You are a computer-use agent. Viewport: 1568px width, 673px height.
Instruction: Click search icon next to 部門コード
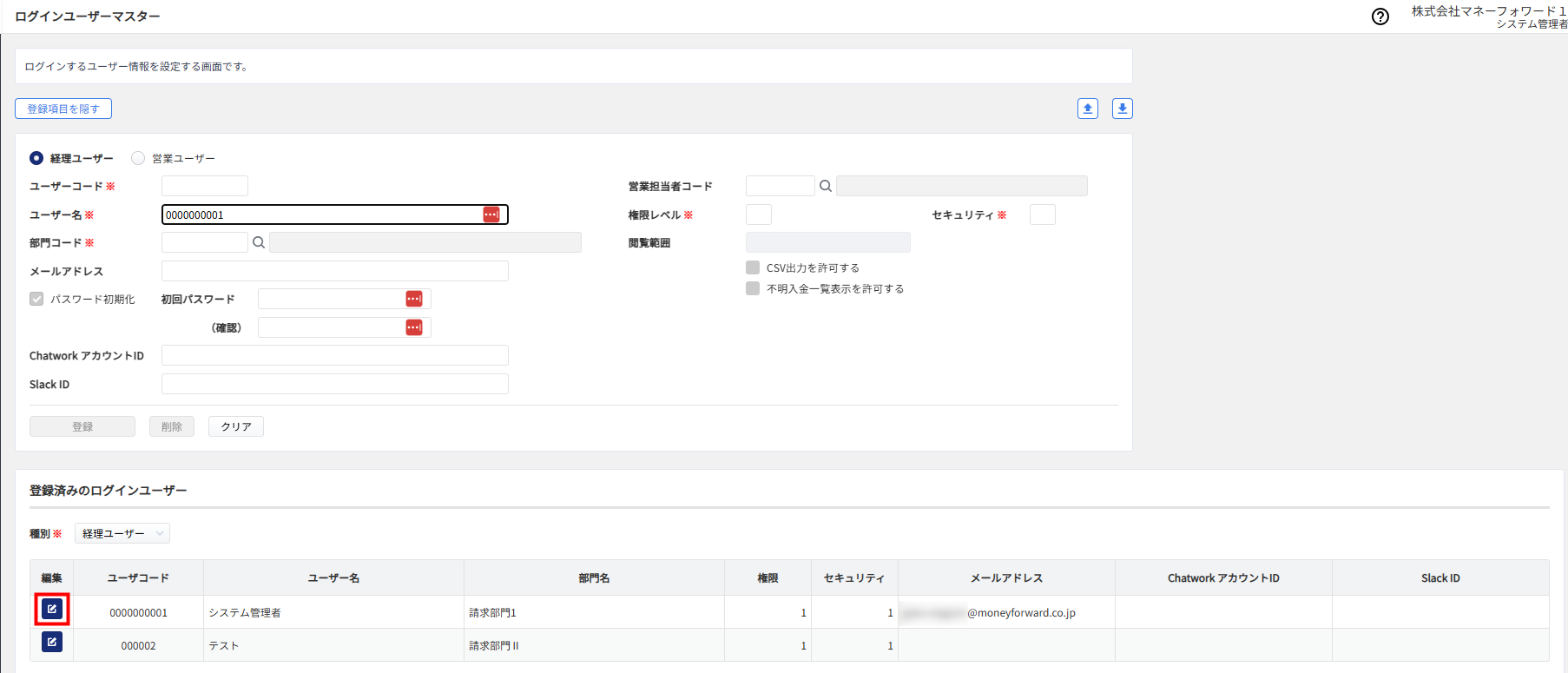click(259, 242)
